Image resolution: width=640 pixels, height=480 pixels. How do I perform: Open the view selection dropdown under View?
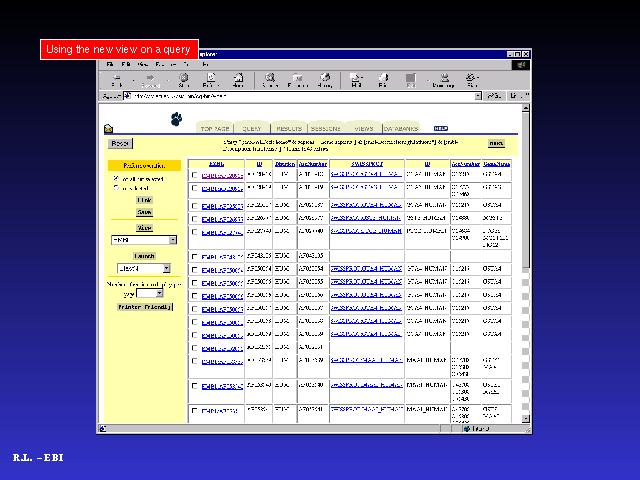pos(144,240)
